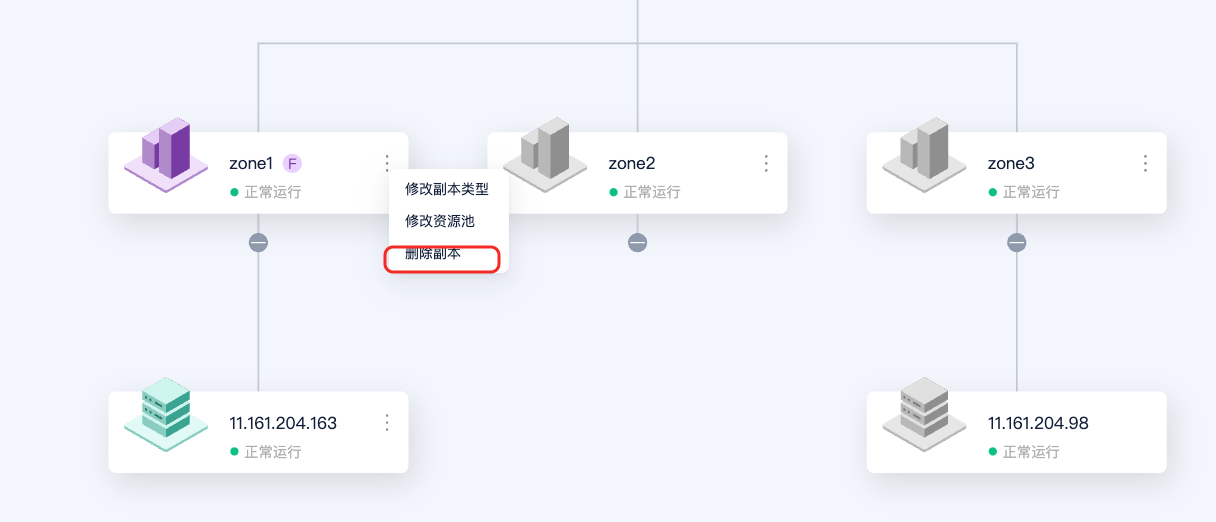Click the 11.161.204.98 server address label
This screenshot has height=522, width=1216.
click(1038, 423)
